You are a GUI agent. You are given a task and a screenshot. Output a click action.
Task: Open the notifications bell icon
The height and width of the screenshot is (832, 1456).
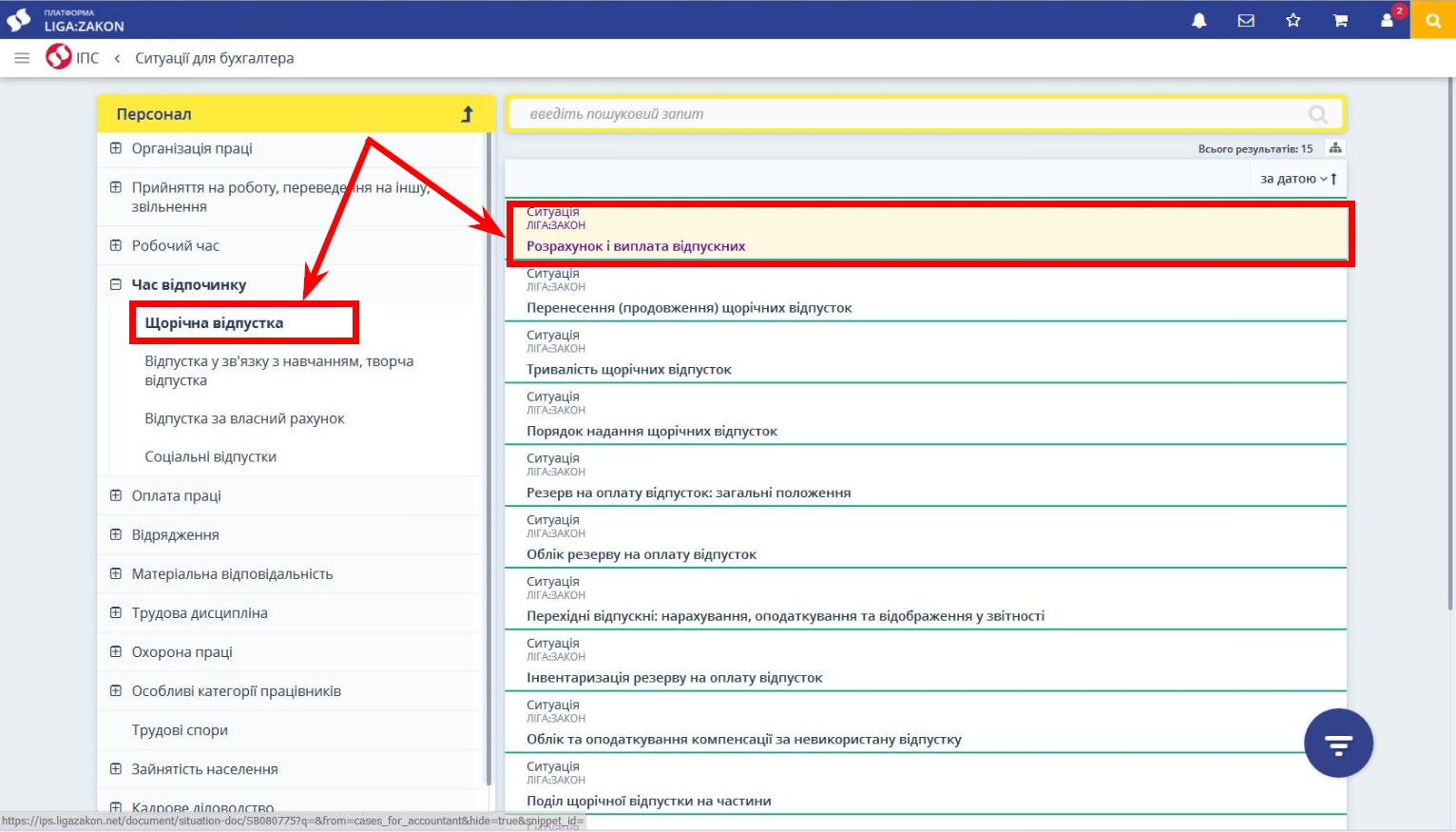[1199, 20]
